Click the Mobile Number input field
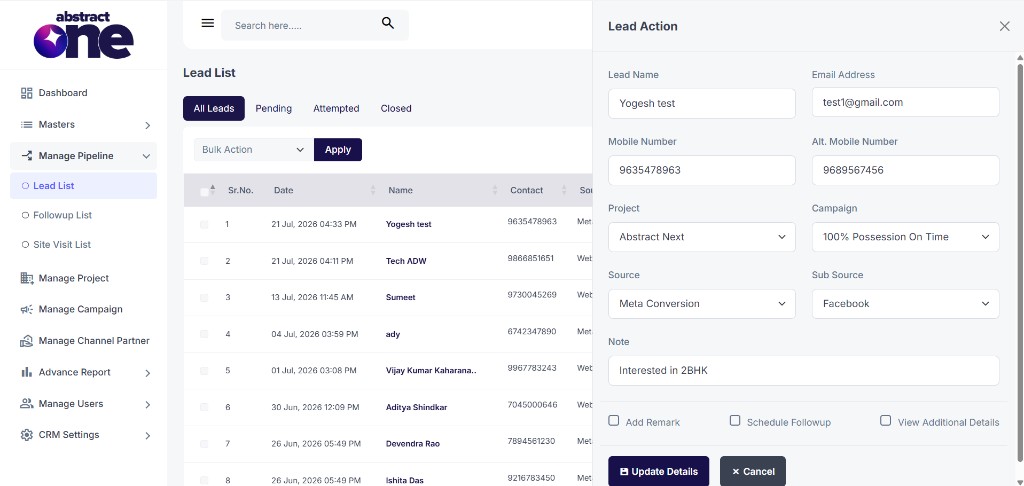This screenshot has height=486, width=1024. 702,170
